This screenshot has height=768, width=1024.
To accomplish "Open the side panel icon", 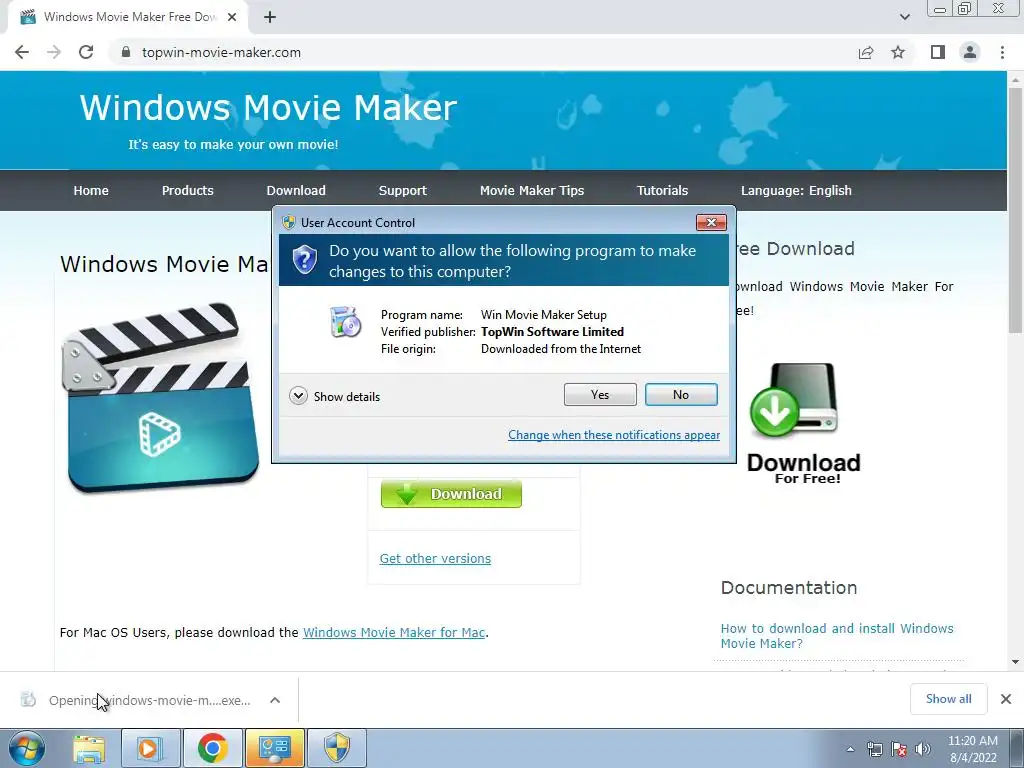I will pos(938,52).
